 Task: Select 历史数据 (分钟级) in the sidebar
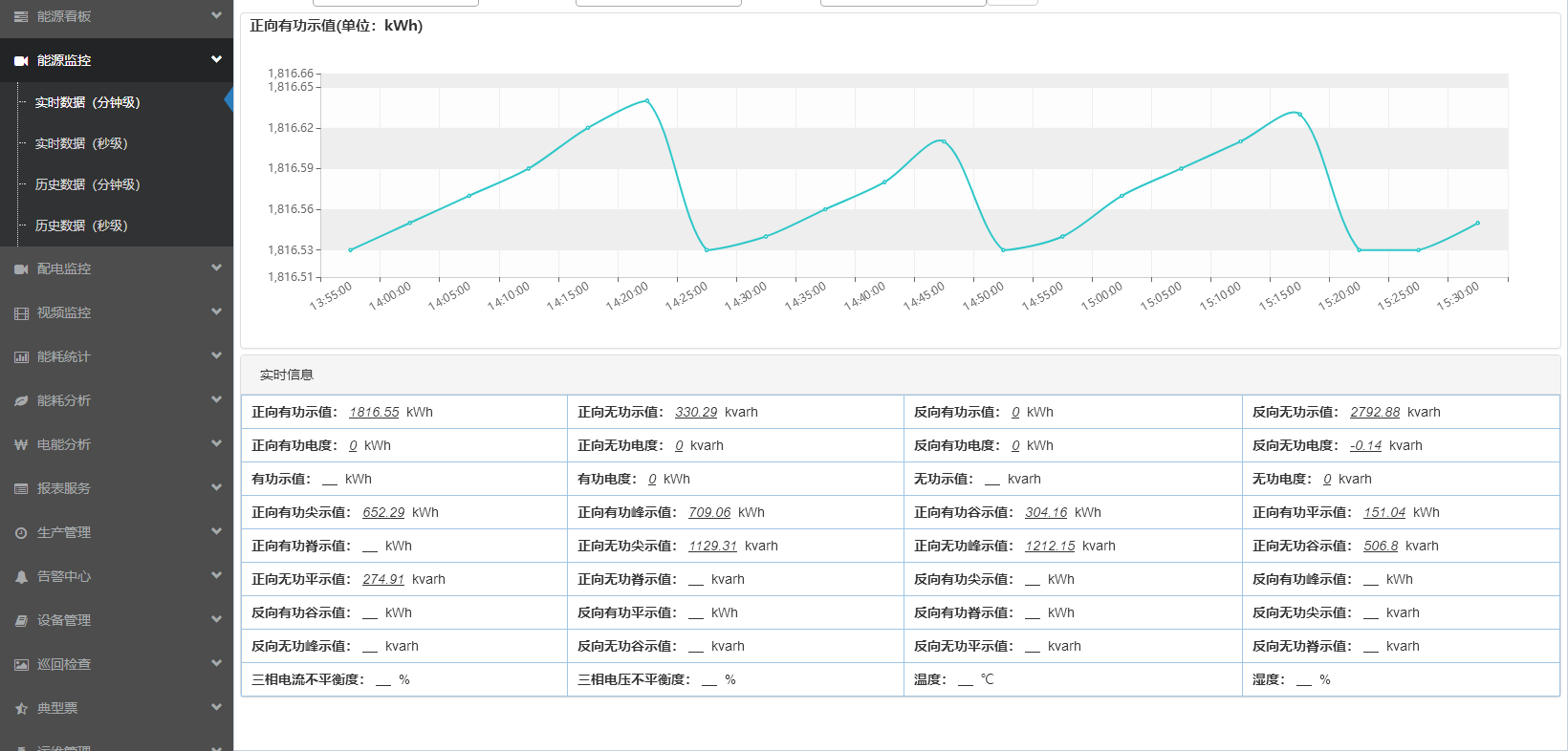click(x=87, y=184)
